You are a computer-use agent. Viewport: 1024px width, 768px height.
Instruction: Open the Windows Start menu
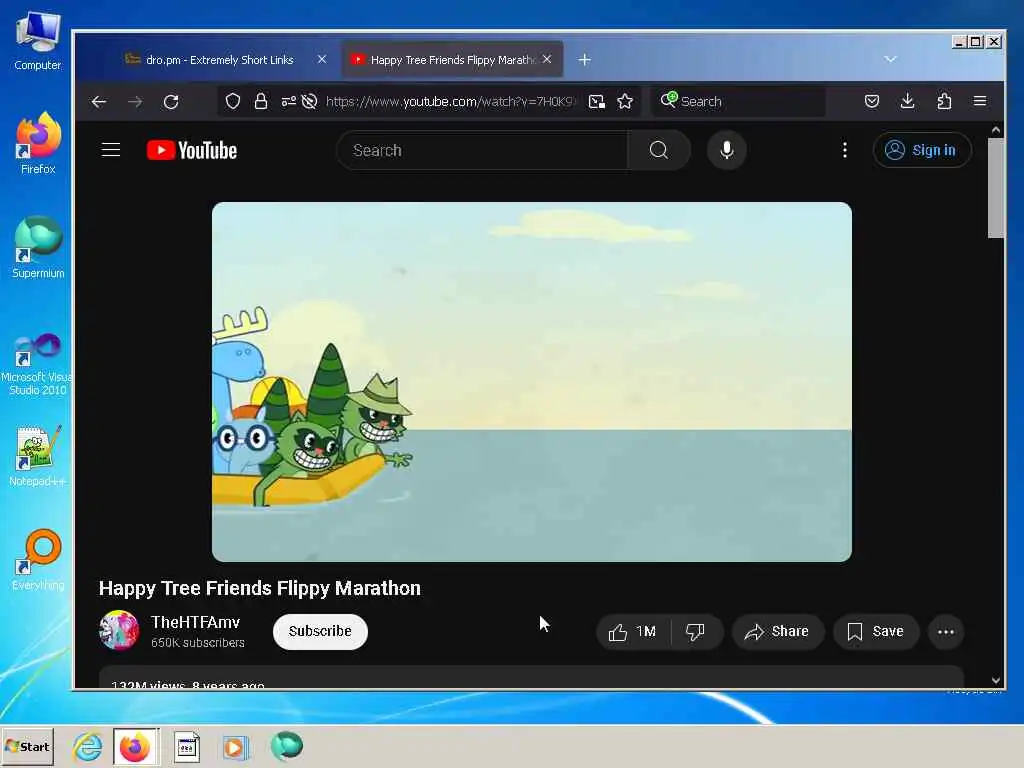[27, 746]
